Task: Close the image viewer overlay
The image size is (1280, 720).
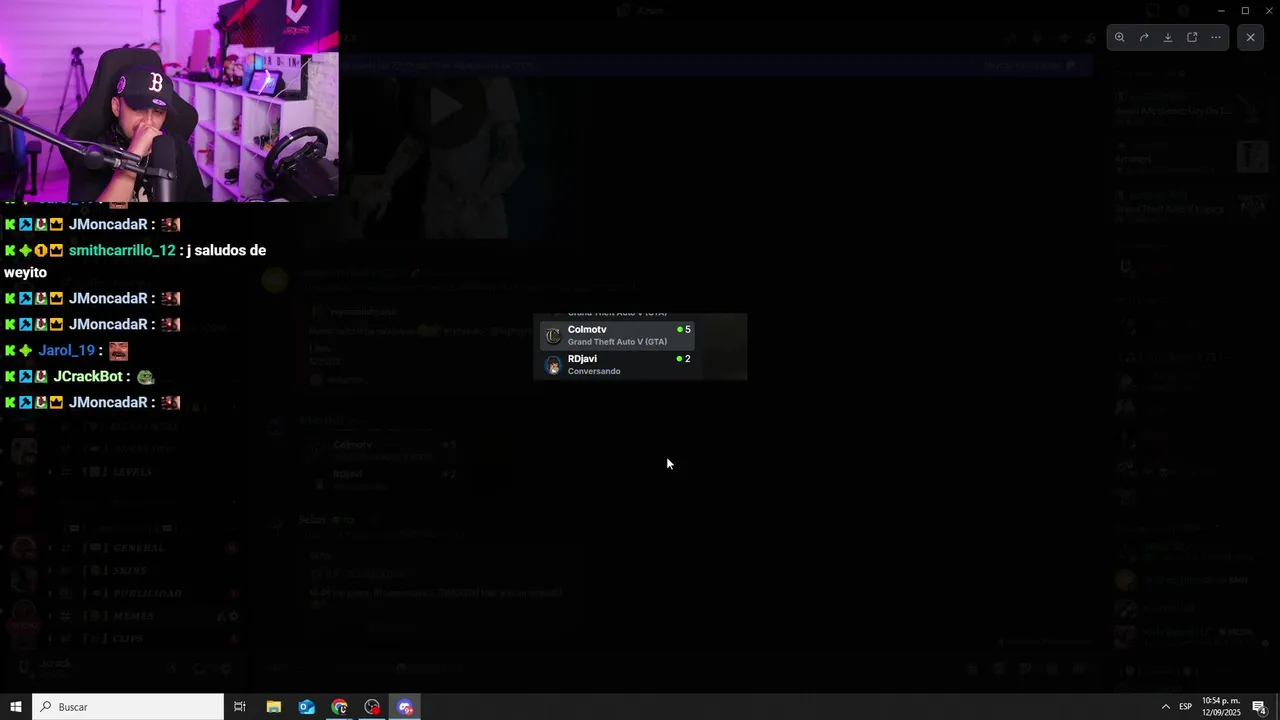Action: pyautogui.click(x=1250, y=37)
